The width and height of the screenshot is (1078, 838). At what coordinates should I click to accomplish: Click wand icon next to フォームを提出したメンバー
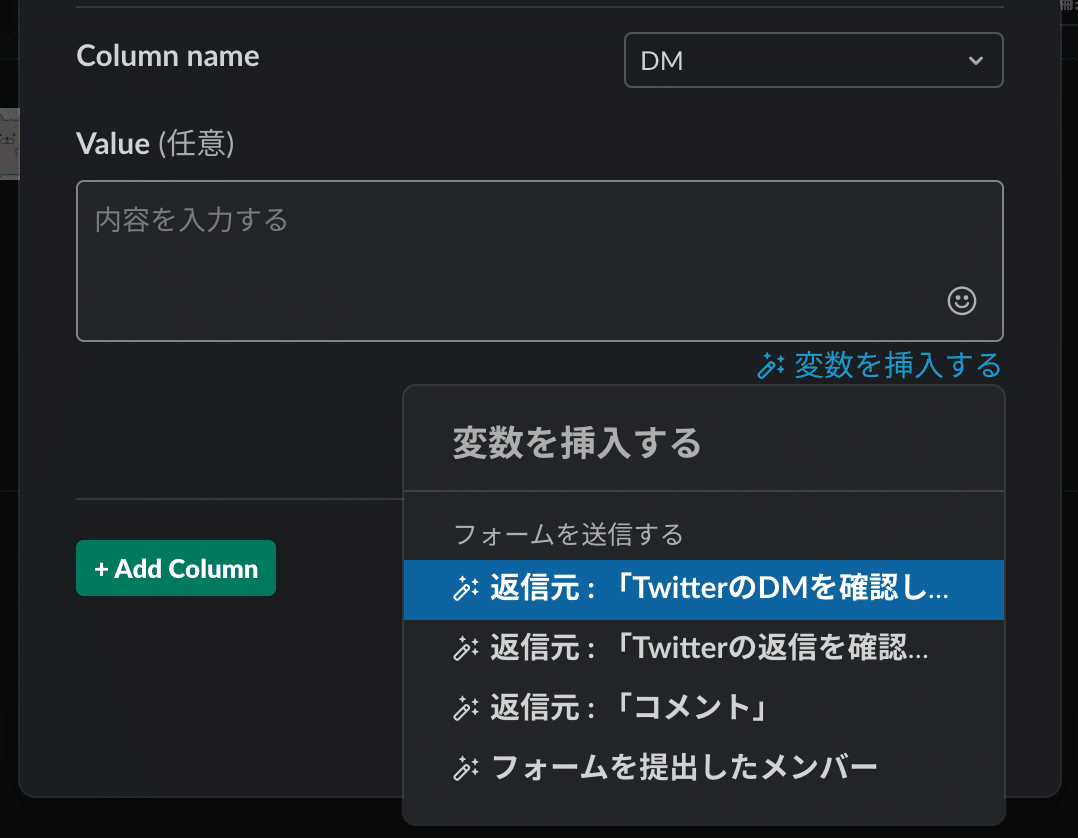click(x=466, y=768)
